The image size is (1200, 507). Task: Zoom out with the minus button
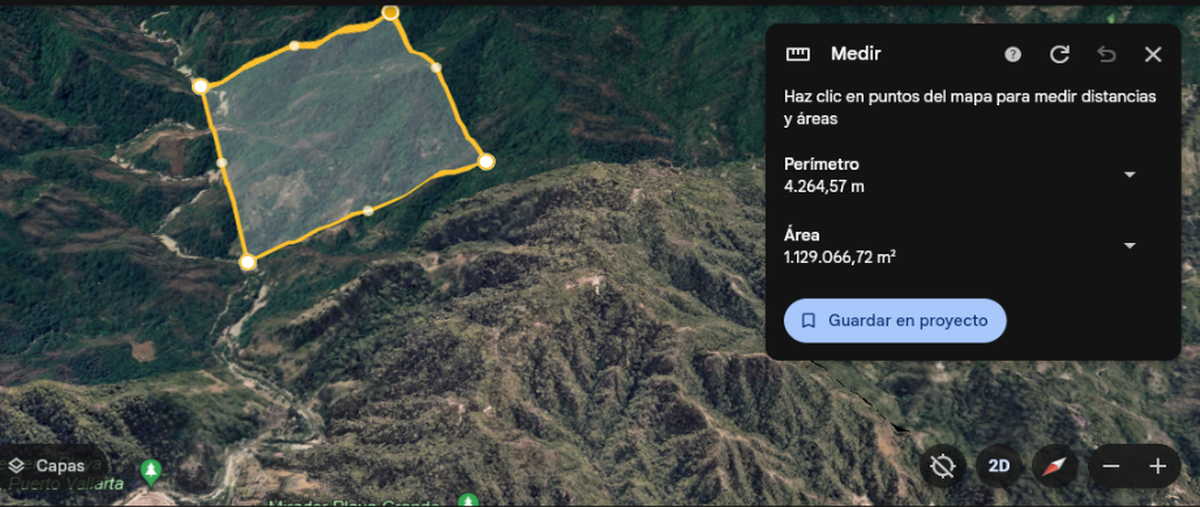pos(1111,466)
